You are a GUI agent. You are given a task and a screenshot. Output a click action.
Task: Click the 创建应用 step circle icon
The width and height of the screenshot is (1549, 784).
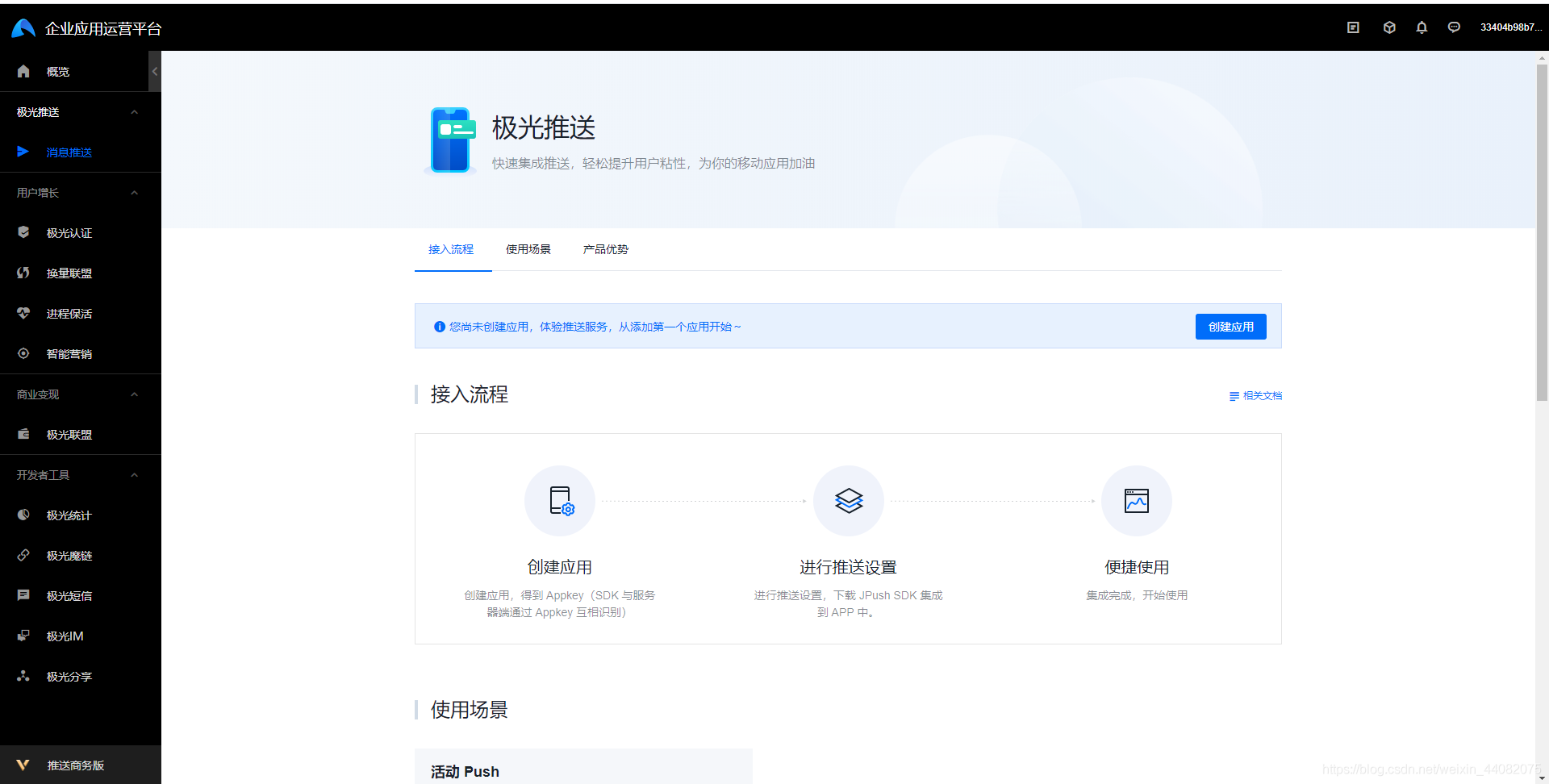pos(560,501)
